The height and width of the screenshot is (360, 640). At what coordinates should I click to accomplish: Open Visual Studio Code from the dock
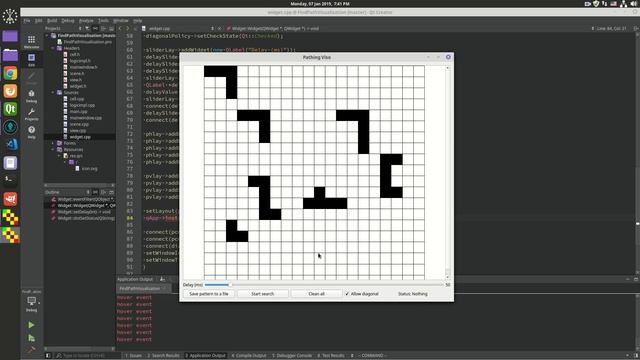(10, 144)
